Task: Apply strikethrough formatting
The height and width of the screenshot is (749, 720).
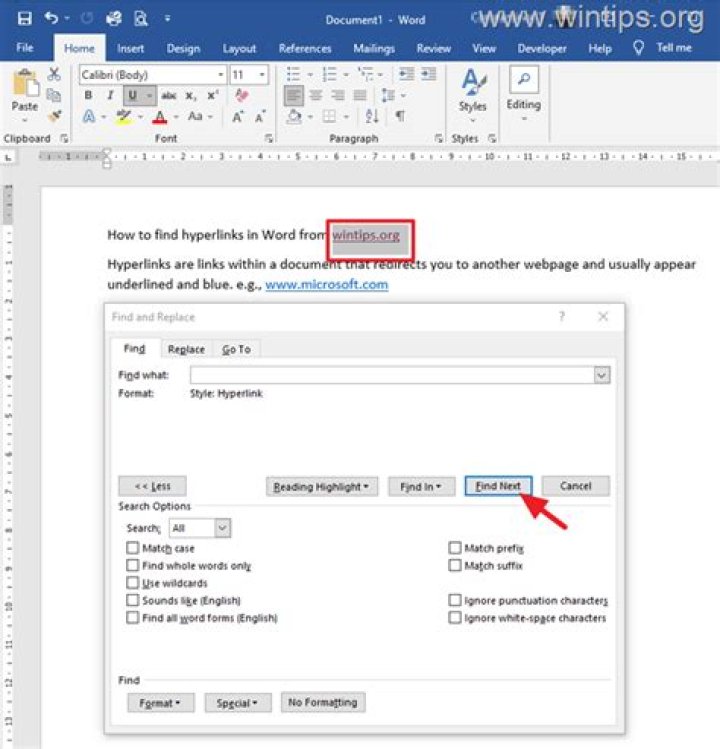Action: click(x=168, y=96)
